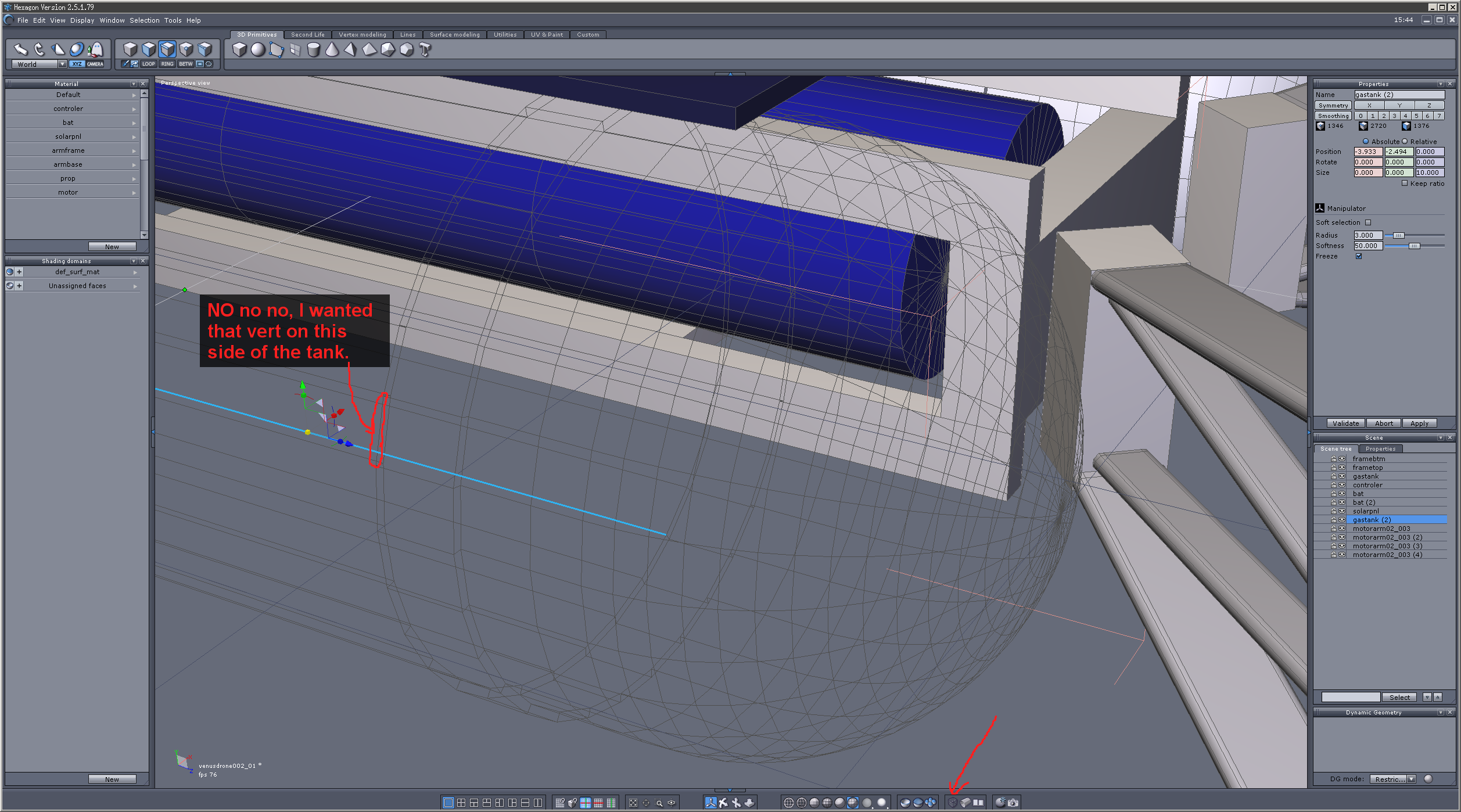Adjust the Softness slider handle
The width and height of the screenshot is (1461, 812).
(x=1414, y=246)
